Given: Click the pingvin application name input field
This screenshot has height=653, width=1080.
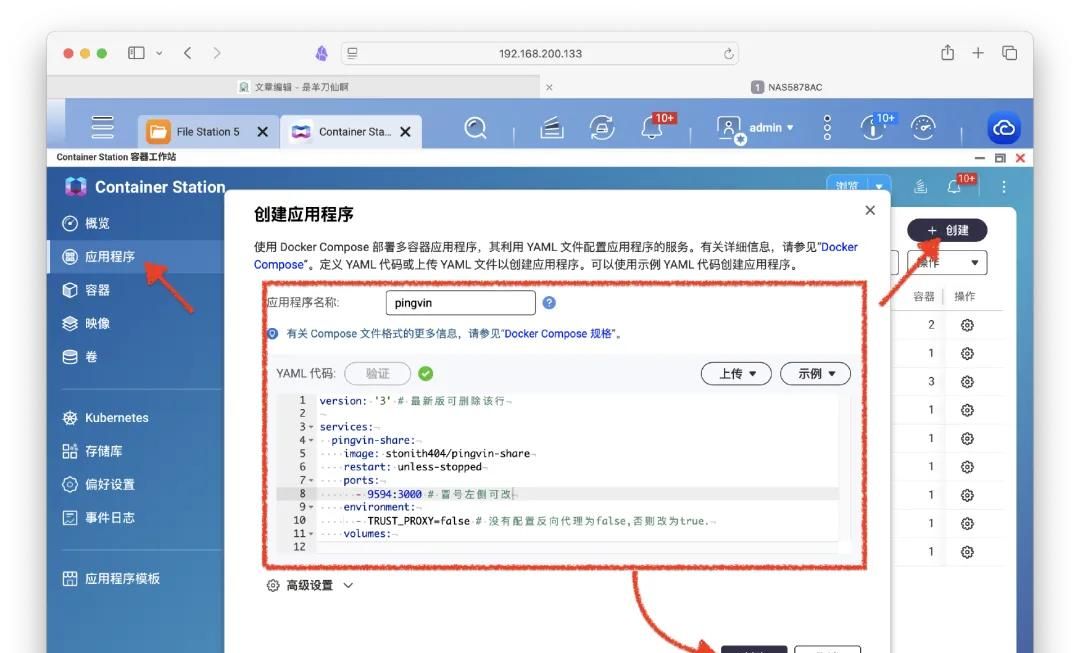Looking at the screenshot, I should [461, 302].
